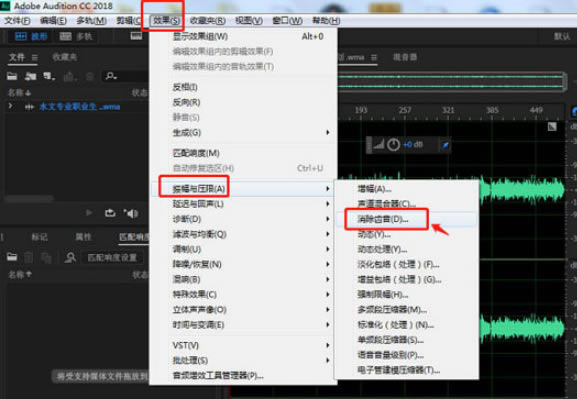Click the preview play button in 文件 panel
This screenshot has width=577, height=399.
pyautogui.click(x=89, y=212)
